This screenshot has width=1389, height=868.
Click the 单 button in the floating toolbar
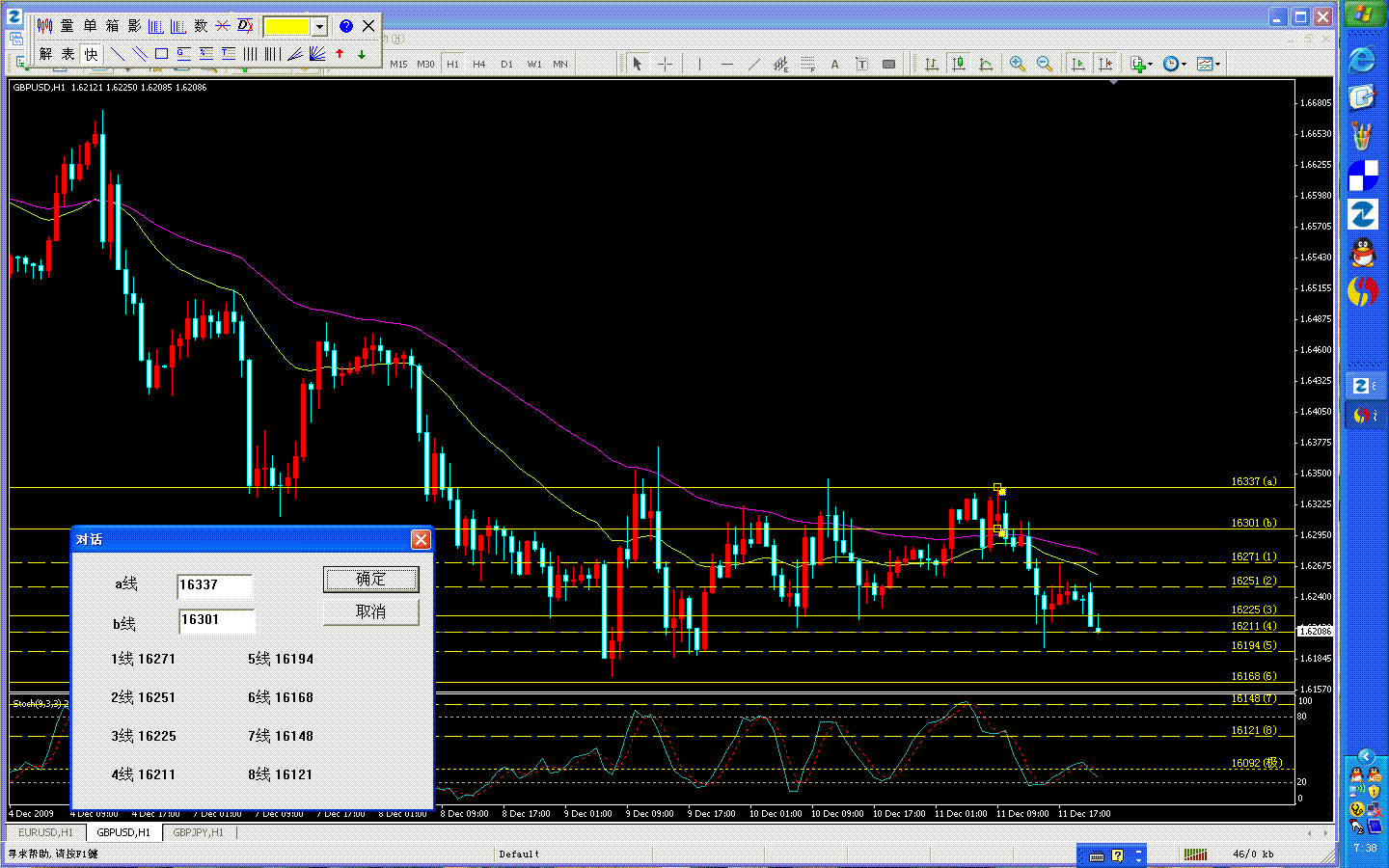click(x=90, y=26)
